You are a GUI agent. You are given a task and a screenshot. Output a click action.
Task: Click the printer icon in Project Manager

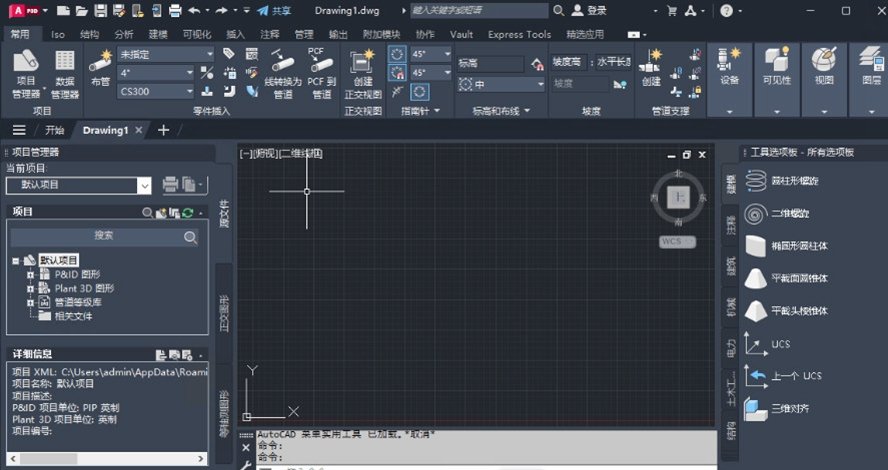pyautogui.click(x=170, y=184)
